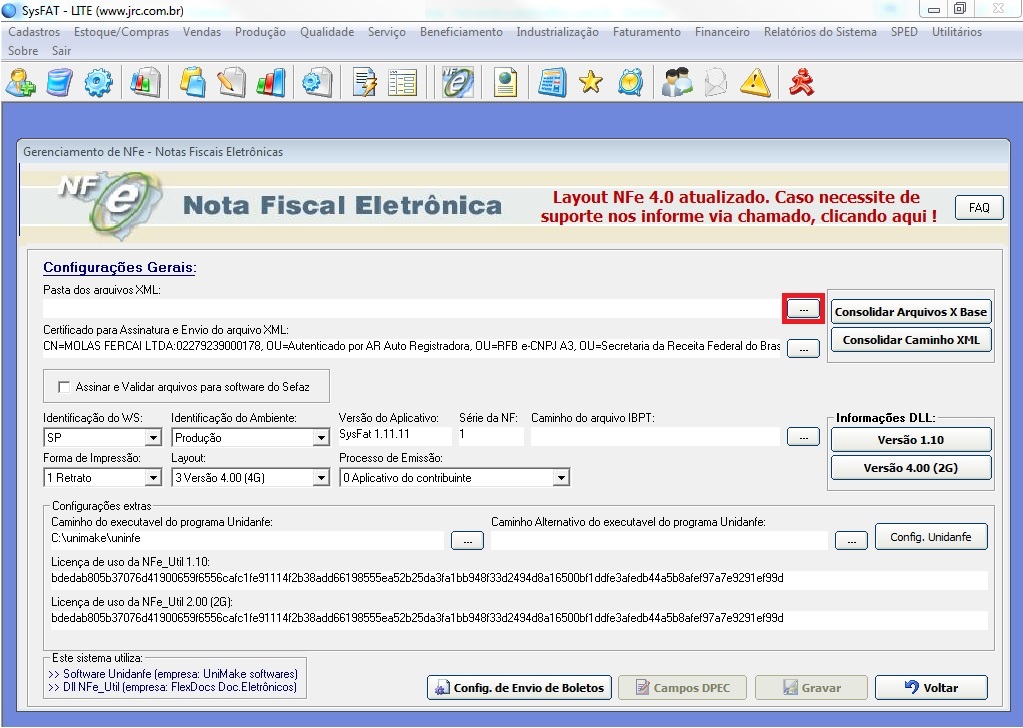
Task: Click Config. de Envio de Boletos button
Action: [519, 688]
